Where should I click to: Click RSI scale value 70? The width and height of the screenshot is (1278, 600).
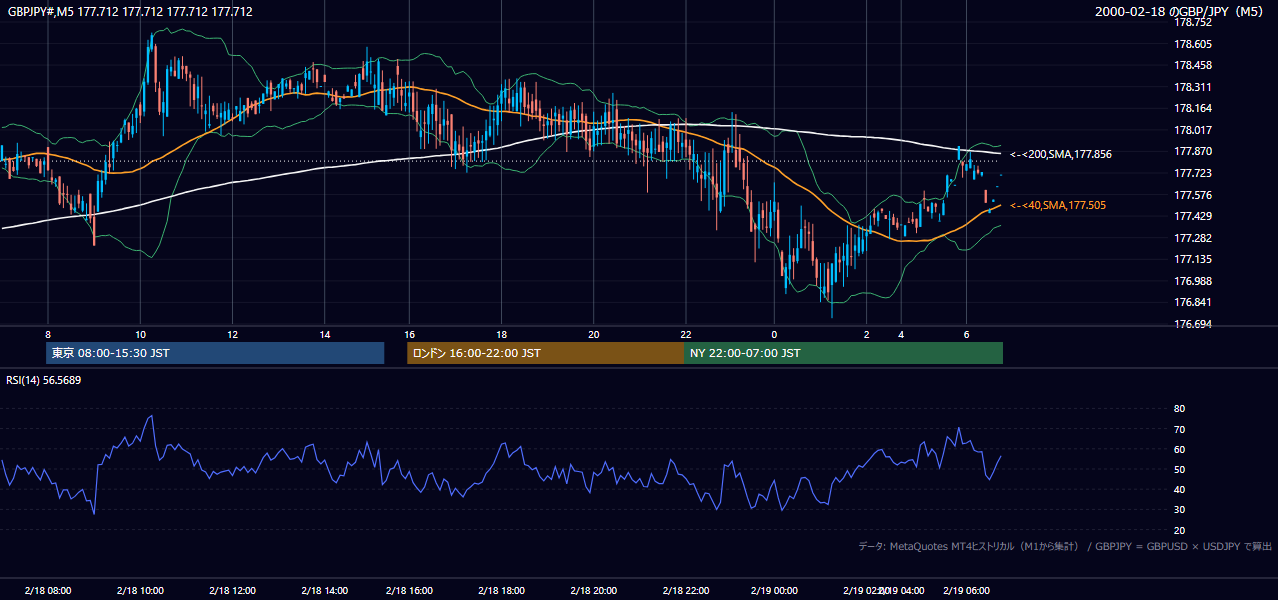[x=1180, y=429]
